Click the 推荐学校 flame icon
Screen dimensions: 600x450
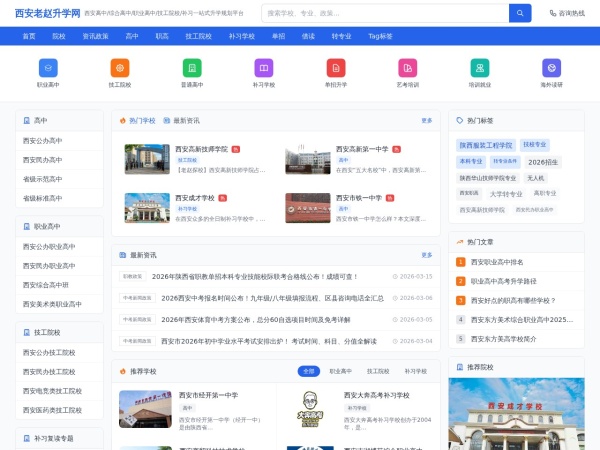123,371
